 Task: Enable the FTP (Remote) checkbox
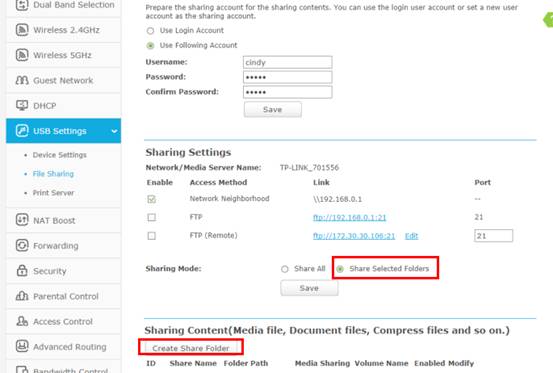pyautogui.click(x=152, y=236)
